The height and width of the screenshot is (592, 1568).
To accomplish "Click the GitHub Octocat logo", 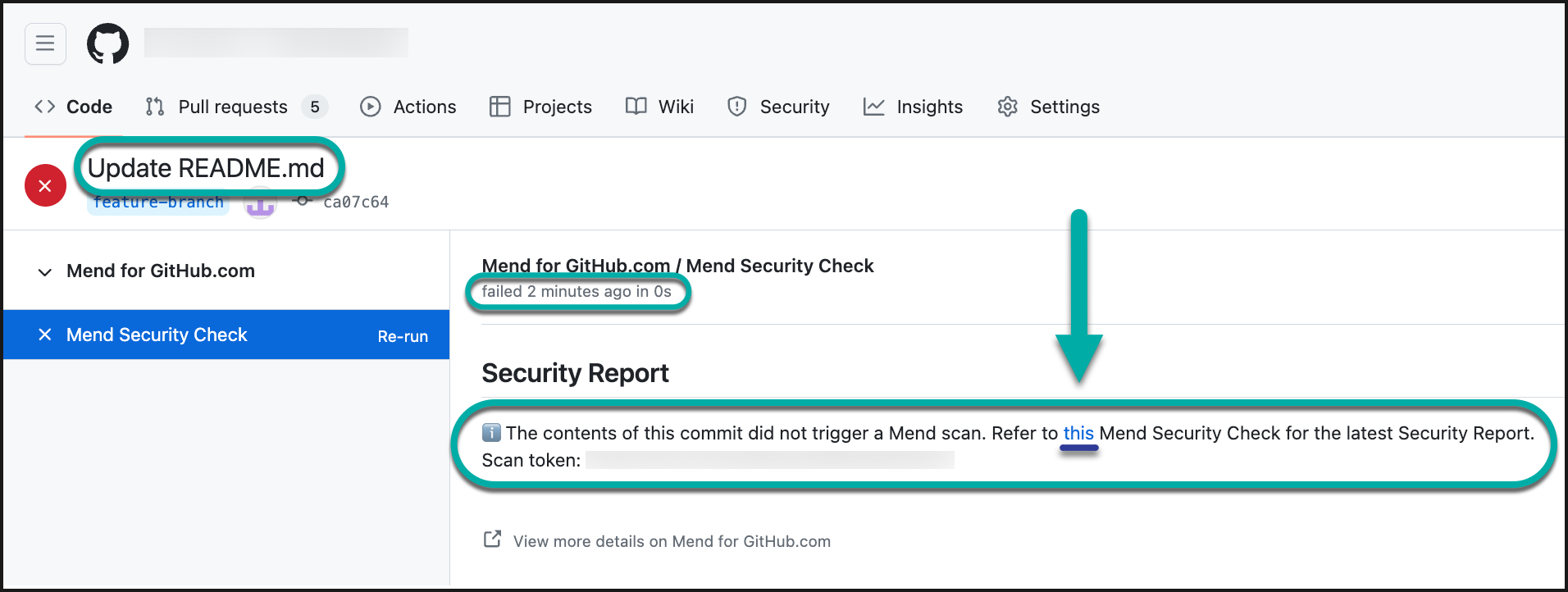I will 107,43.
